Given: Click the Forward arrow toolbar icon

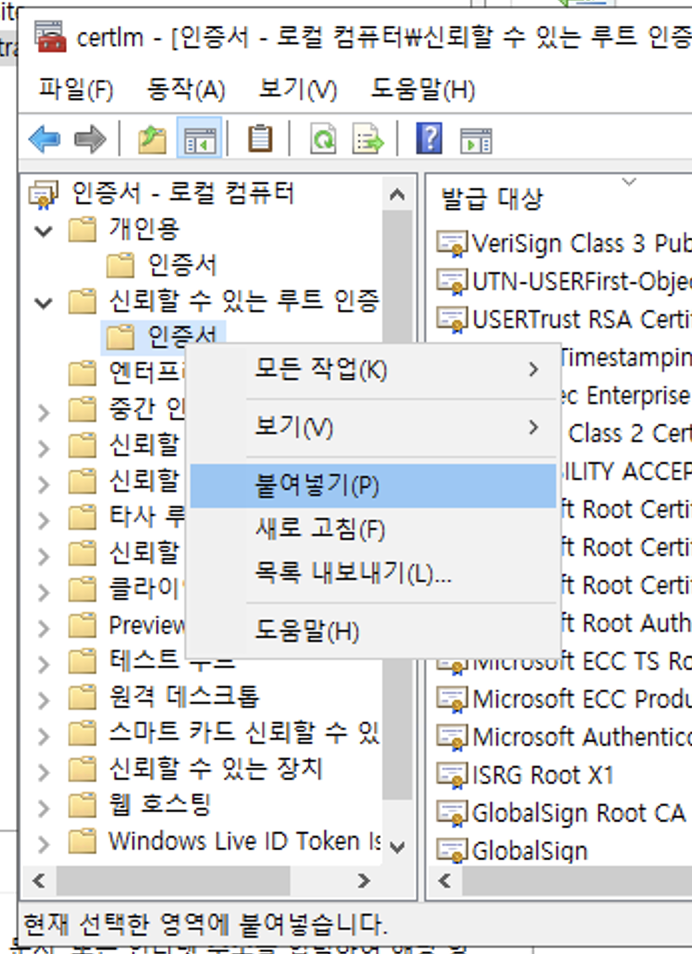Looking at the screenshot, I should (89, 139).
